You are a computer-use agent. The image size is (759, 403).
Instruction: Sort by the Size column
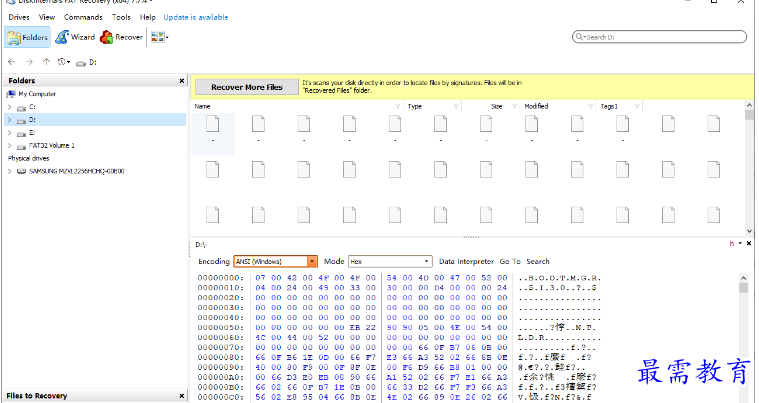497,106
